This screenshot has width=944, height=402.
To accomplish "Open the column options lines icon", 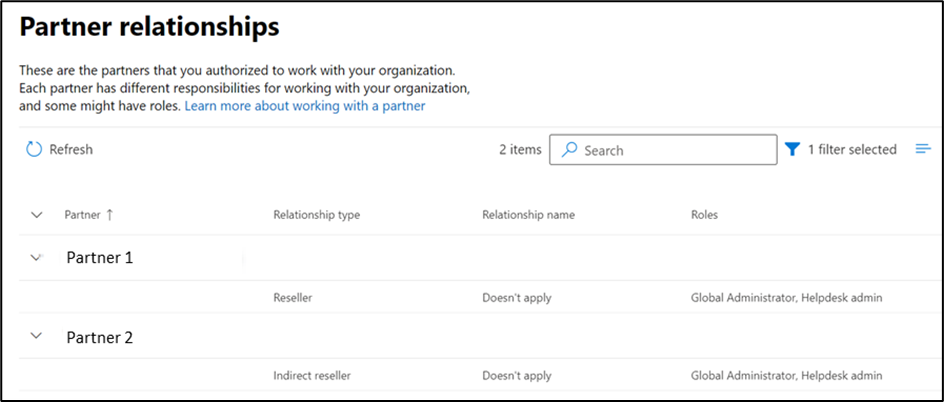I will click(x=923, y=149).
